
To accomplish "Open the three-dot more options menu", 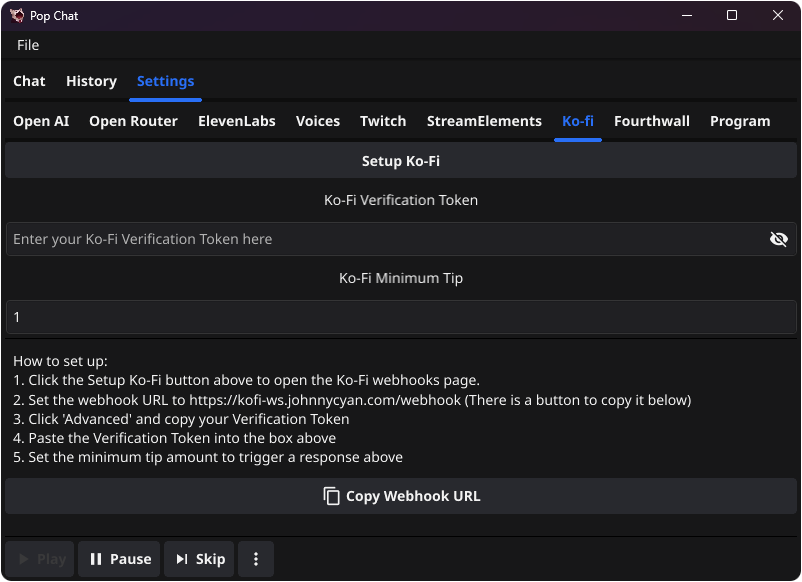I will [x=256, y=559].
